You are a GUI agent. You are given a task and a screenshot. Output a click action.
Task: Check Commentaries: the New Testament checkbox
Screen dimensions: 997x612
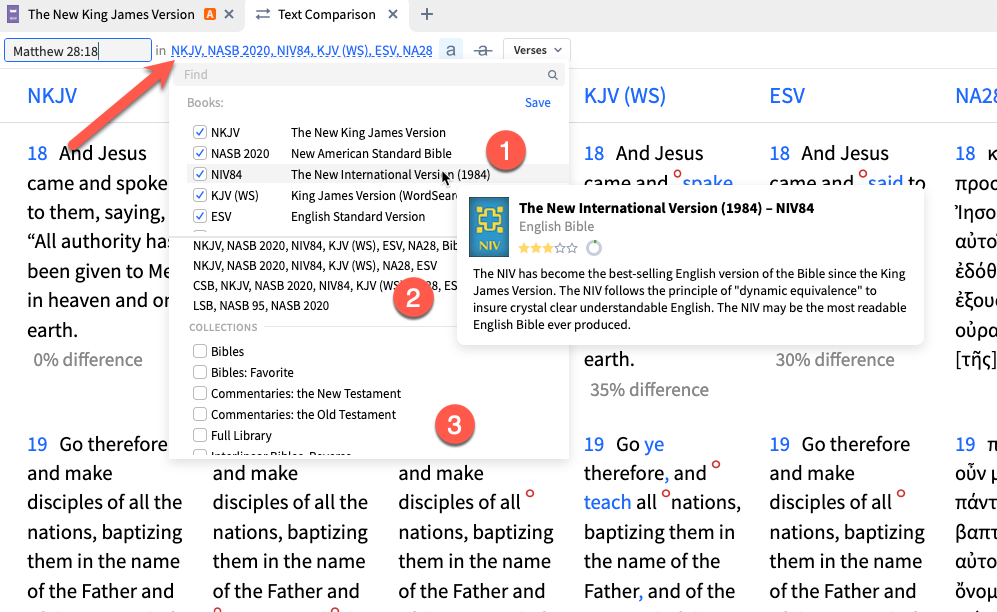click(200, 393)
